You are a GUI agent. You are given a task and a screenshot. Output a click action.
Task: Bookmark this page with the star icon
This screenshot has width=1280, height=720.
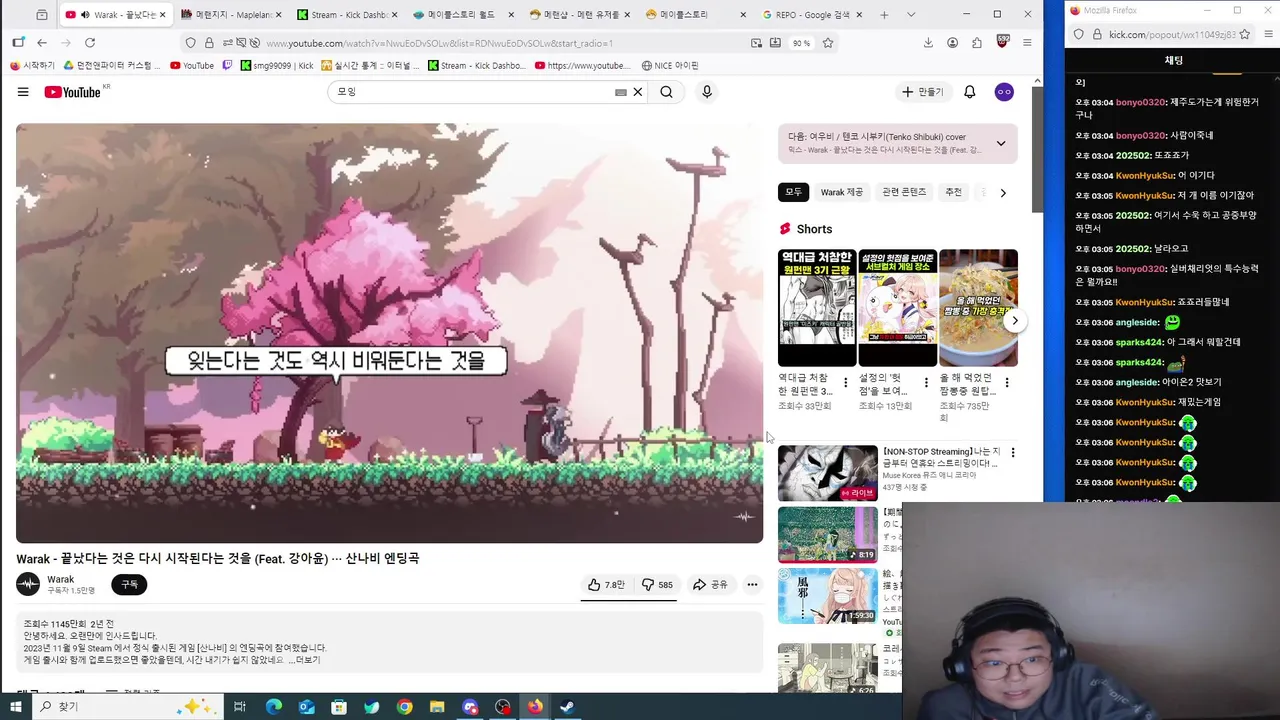click(828, 43)
